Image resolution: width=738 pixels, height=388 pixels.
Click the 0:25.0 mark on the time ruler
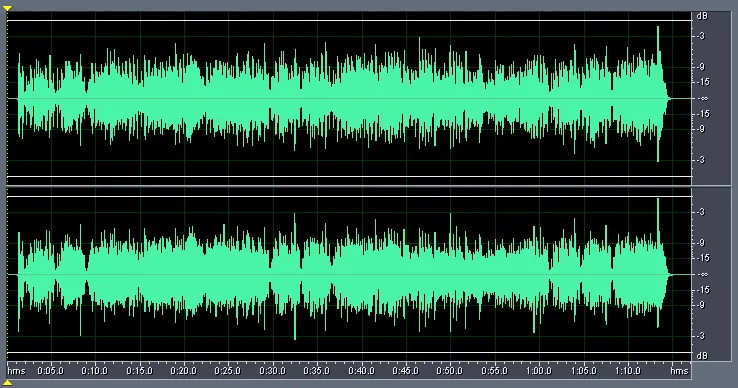point(228,371)
